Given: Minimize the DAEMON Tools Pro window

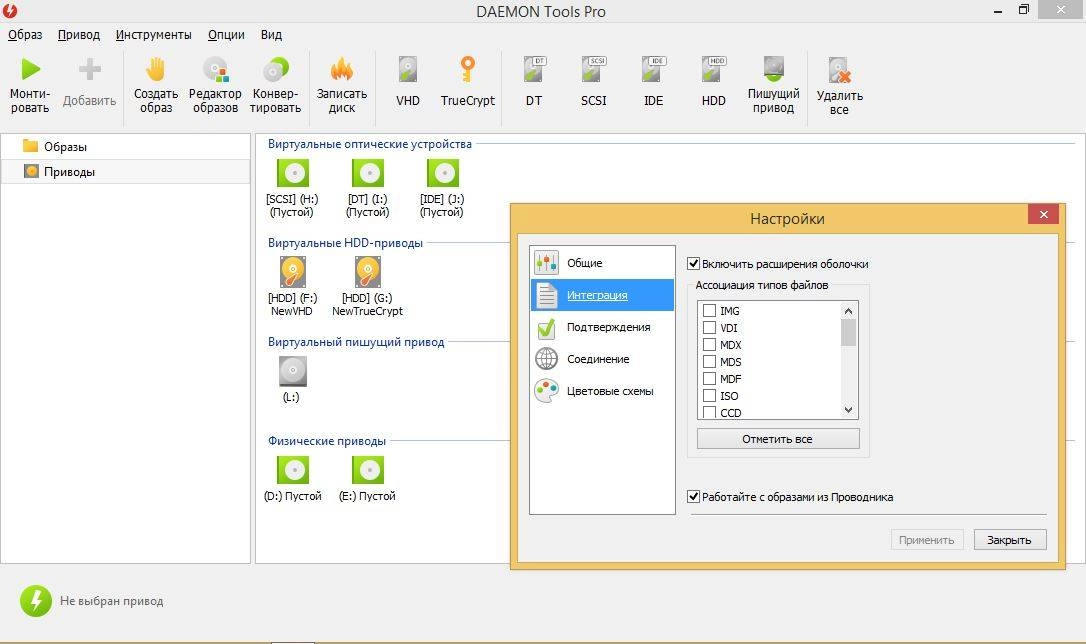Looking at the screenshot, I should coord(998,11).
